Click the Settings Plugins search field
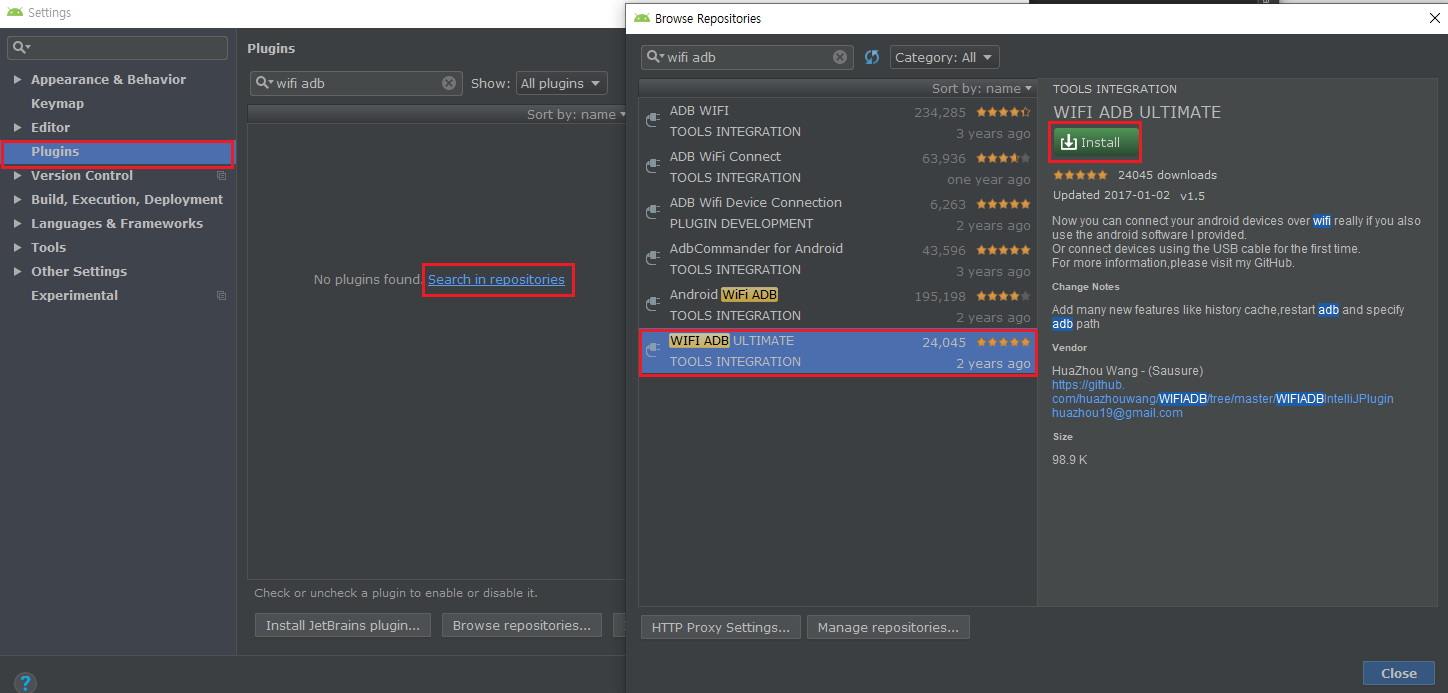Image resolution: width=1448 pixels, height=693 pixels. click(355, 83)
